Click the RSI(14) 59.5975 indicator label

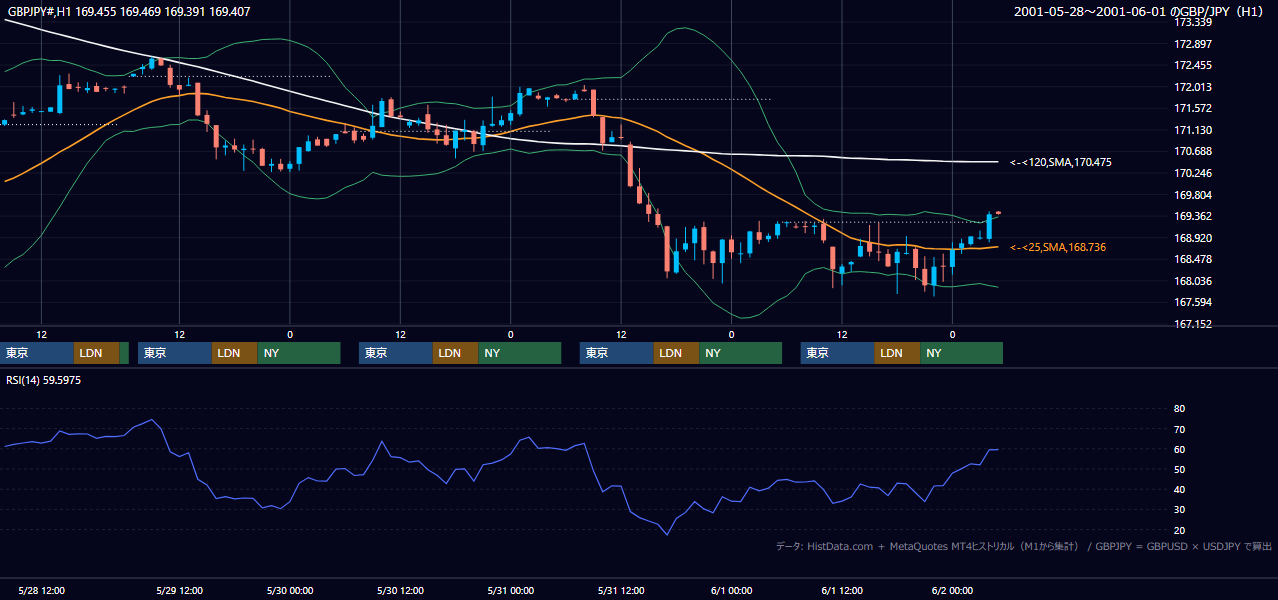coord(43,380)
